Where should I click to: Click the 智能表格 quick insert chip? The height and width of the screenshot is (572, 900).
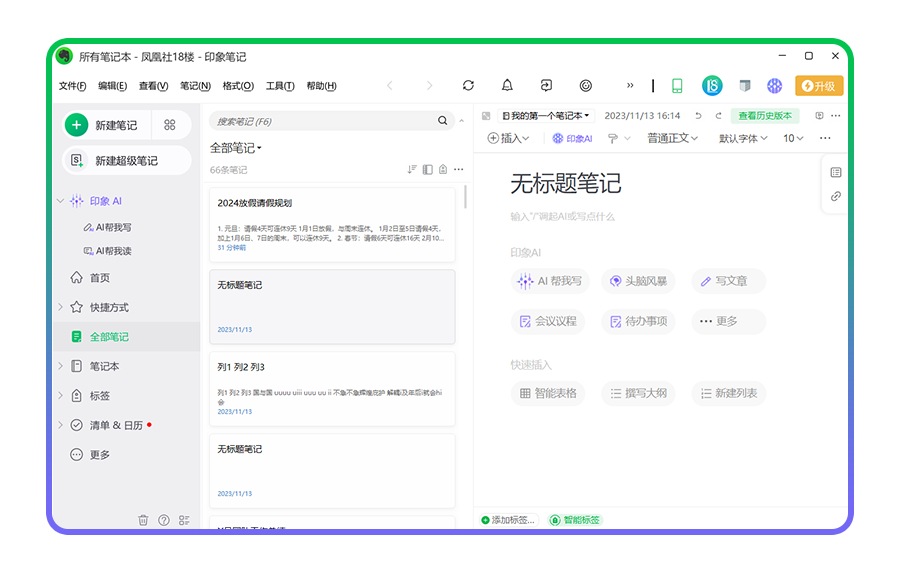coord(548,394)
